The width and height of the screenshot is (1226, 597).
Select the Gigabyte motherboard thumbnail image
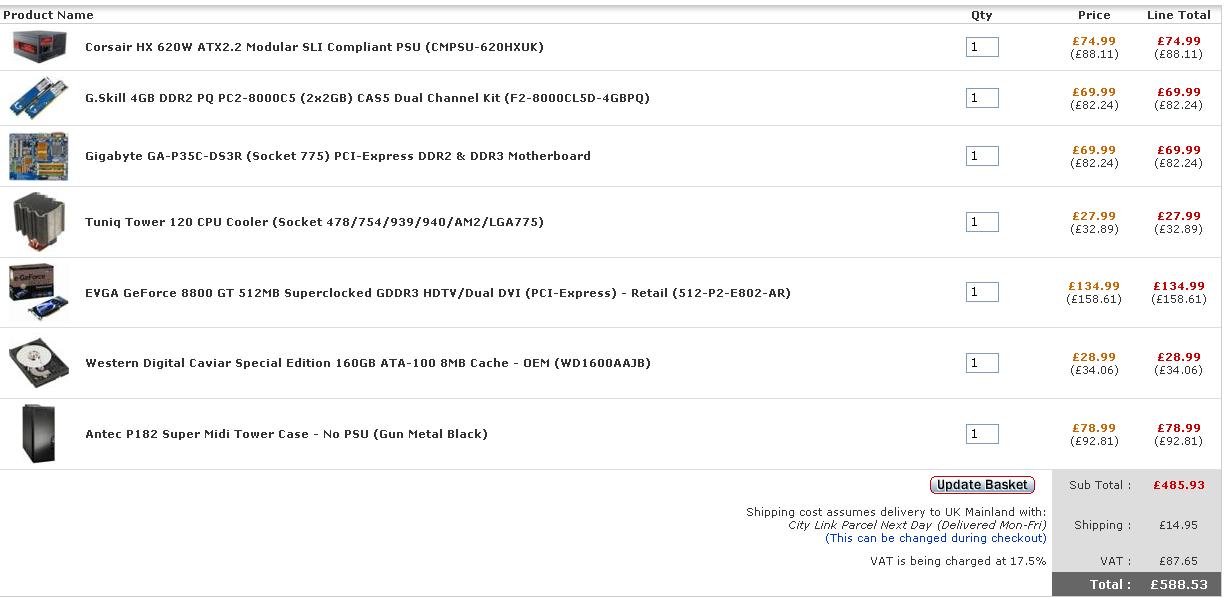[x=39, y=156]
